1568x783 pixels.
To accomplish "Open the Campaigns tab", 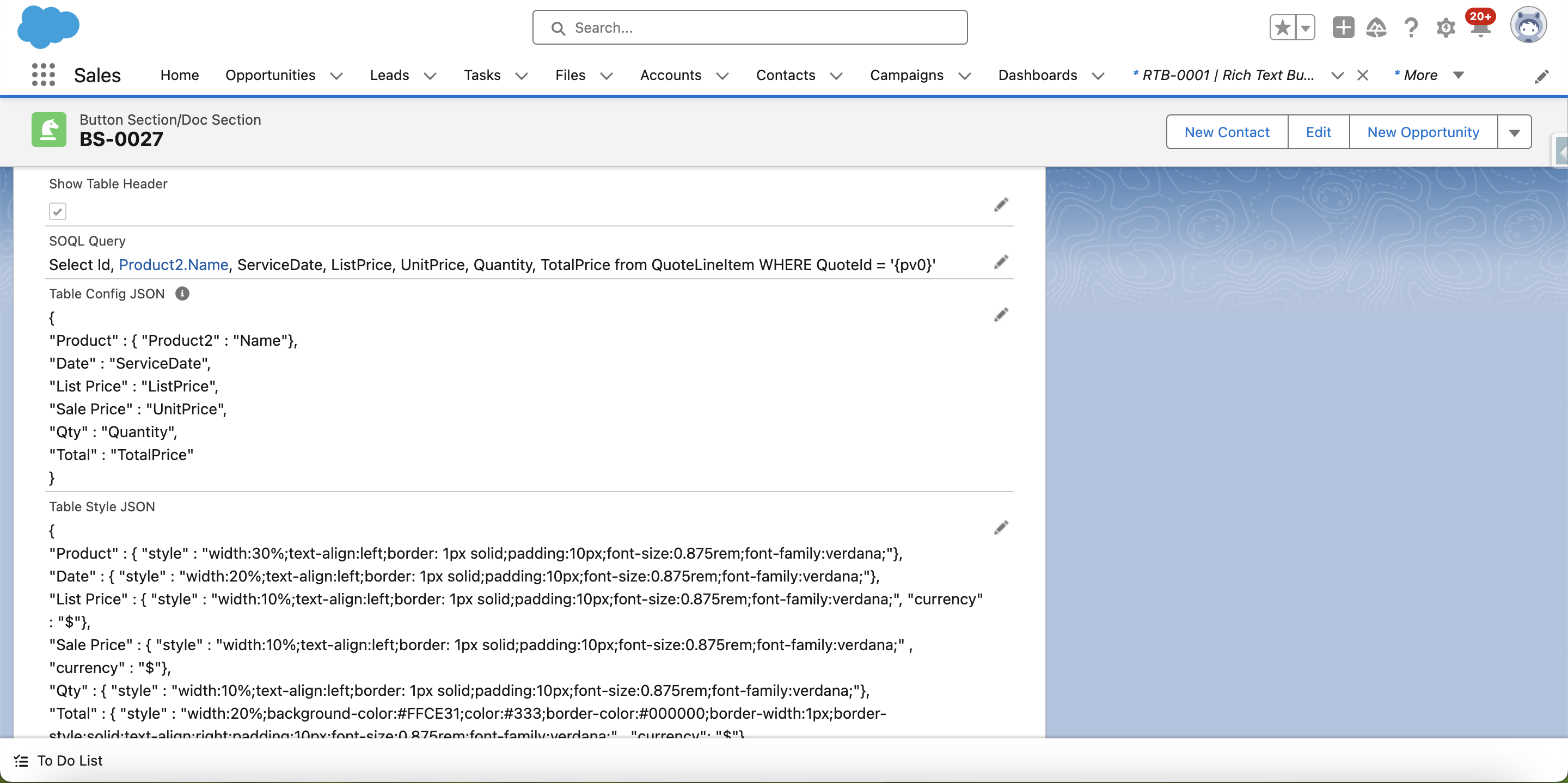I will tap(906, 75).
